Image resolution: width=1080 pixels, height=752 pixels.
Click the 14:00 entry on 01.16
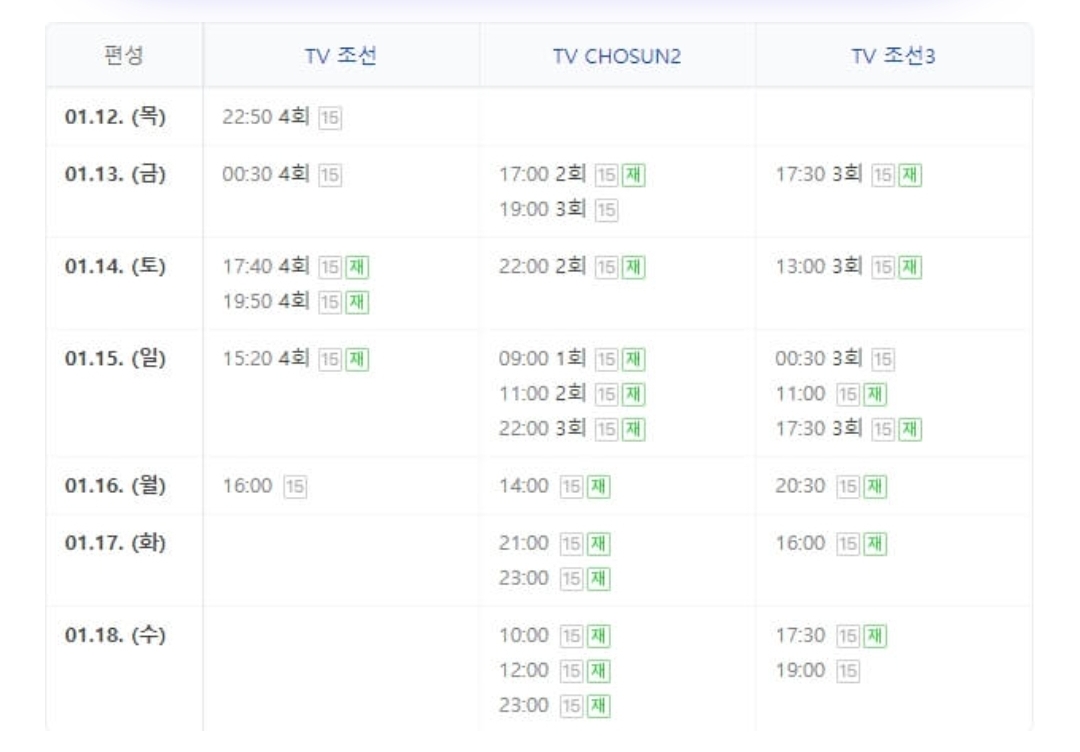click(523, 486)
